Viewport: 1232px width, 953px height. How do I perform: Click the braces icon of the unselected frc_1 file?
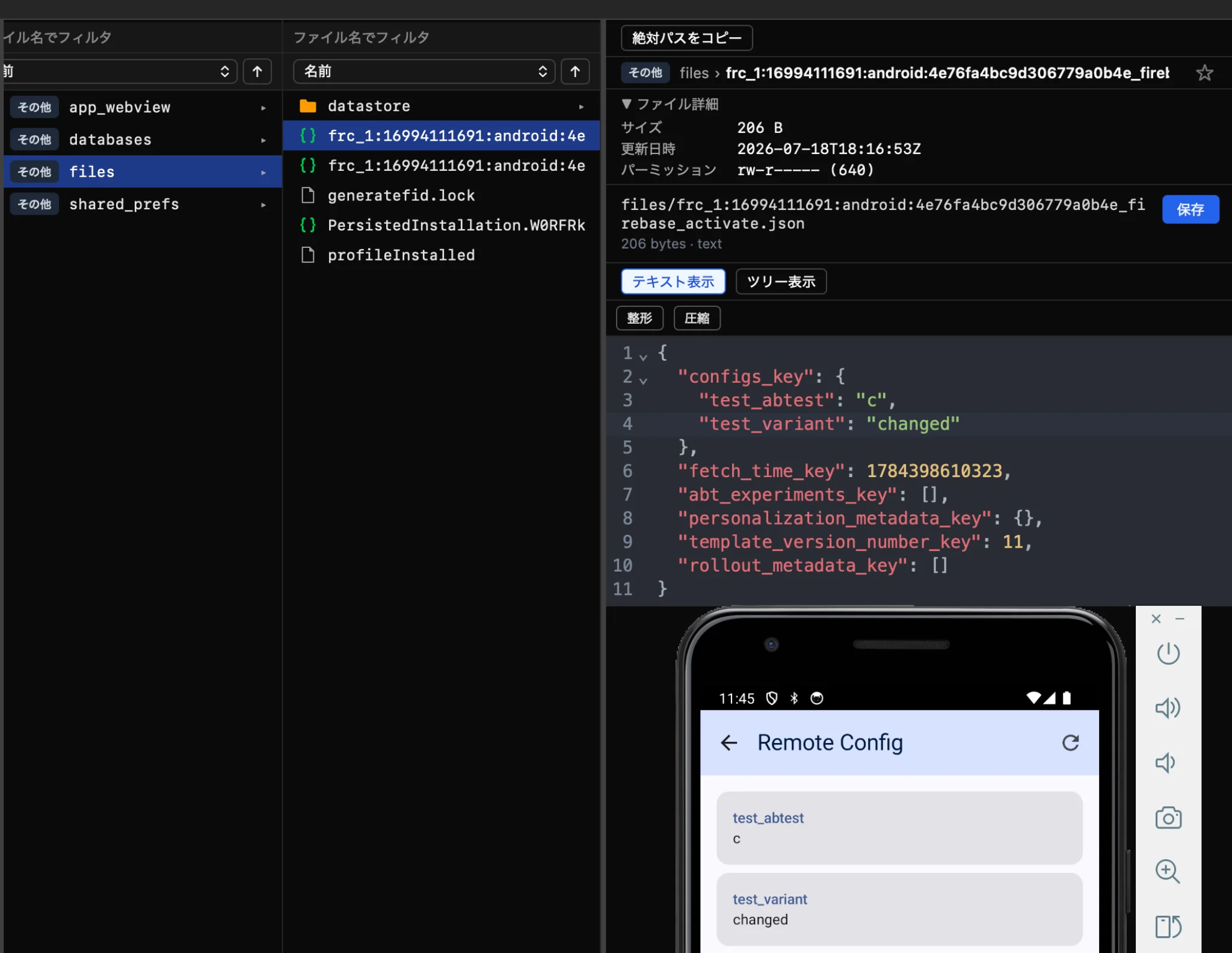point(307,165)
